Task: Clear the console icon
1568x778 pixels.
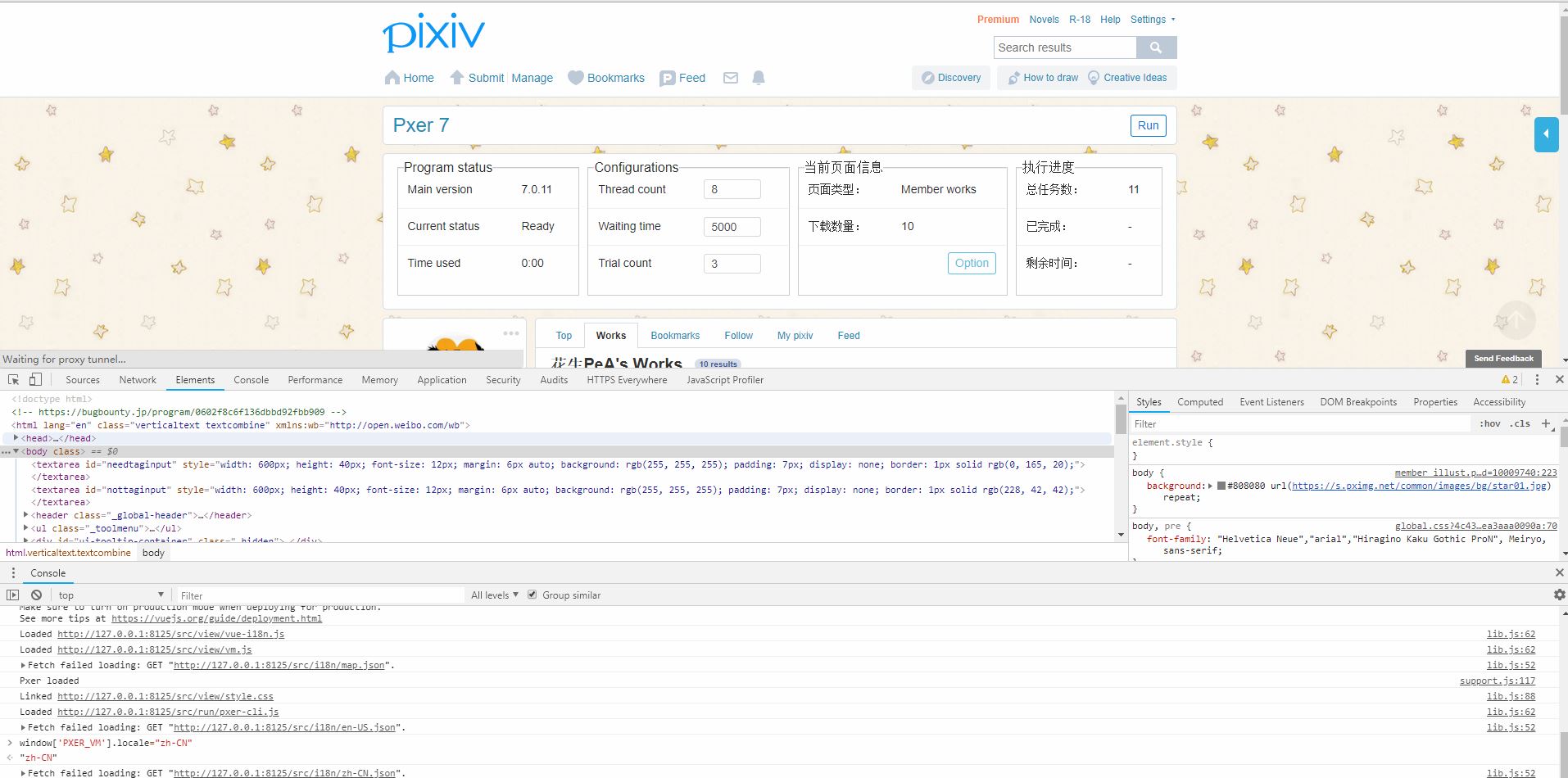Action: 36,595
